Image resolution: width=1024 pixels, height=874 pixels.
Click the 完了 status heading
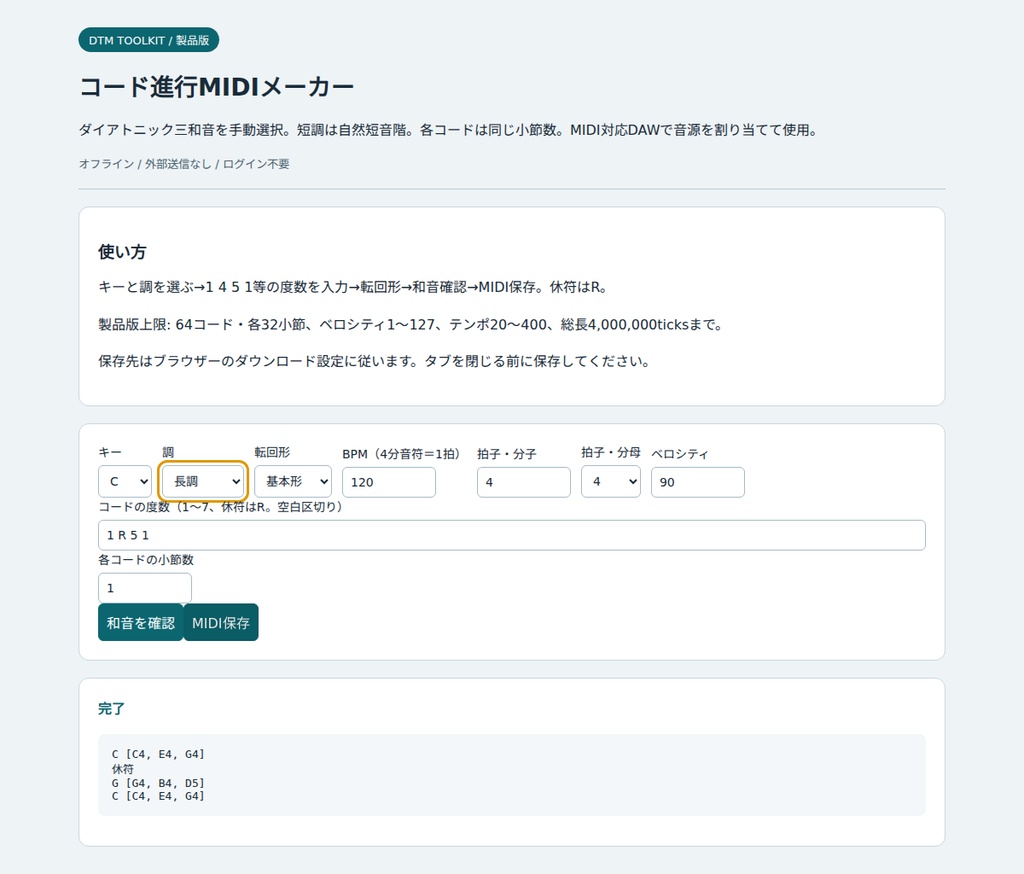pyautogui.click(x=111, y=709)
